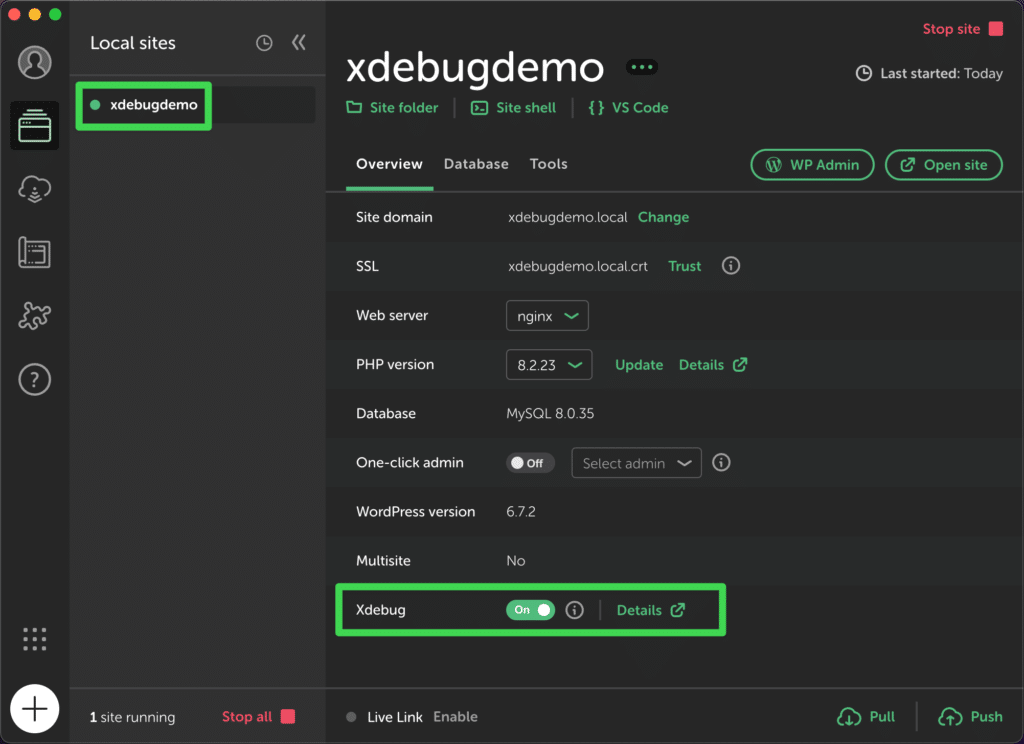Click the info icon beside Select admin
Image resolution: width=1024 pixels, height=744 pixels.
click(721, 462)
